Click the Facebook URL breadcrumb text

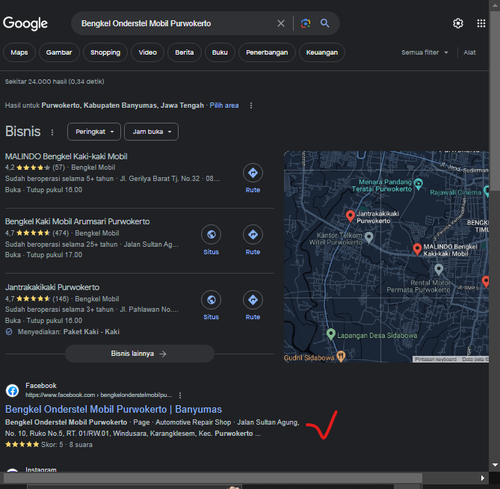(99, 395)
